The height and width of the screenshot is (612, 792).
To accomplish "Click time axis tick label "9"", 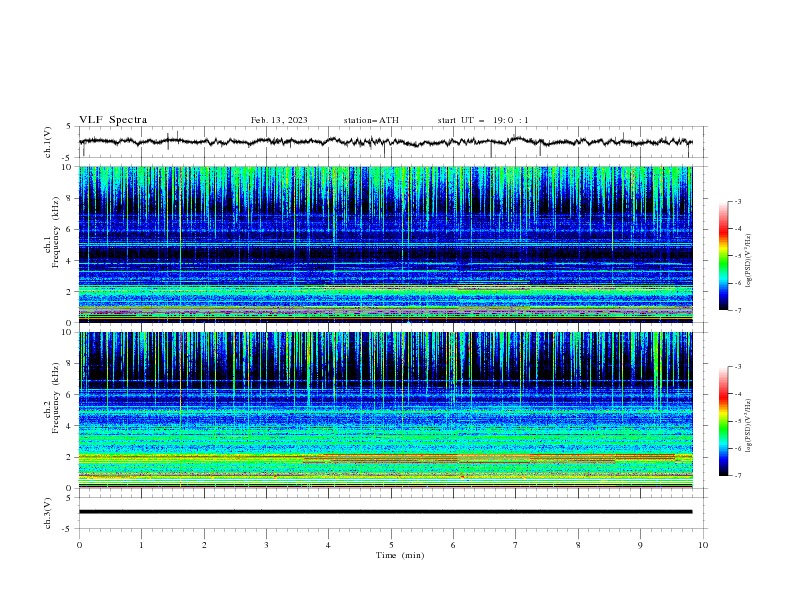I will coord(640,545).
